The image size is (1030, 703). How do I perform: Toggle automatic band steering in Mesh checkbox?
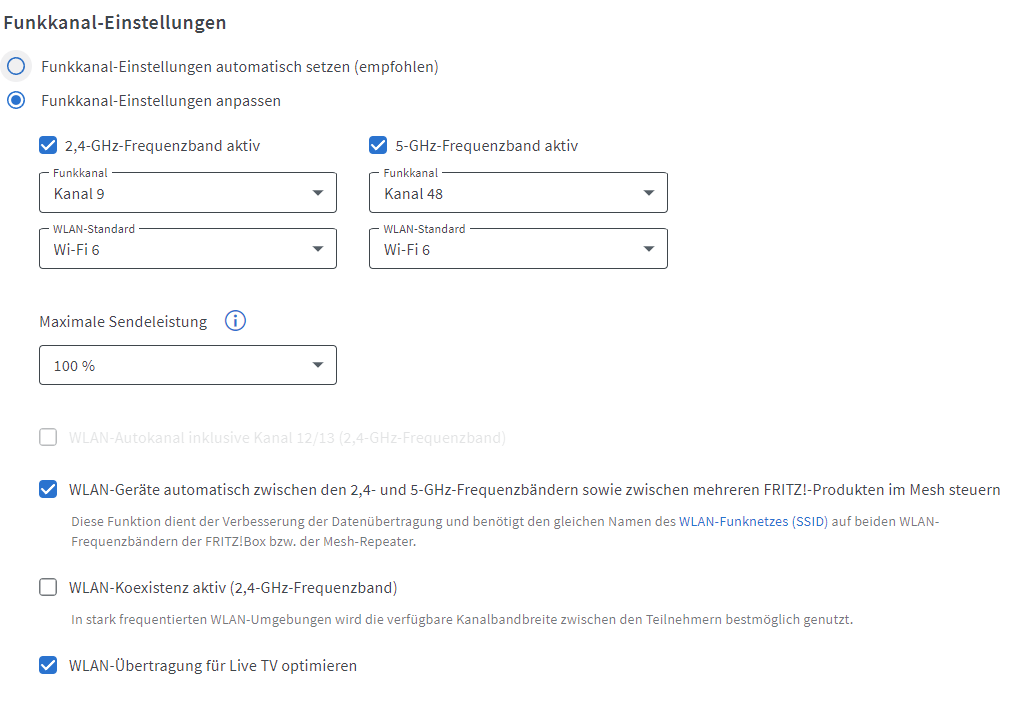click(x=48, y=490)
